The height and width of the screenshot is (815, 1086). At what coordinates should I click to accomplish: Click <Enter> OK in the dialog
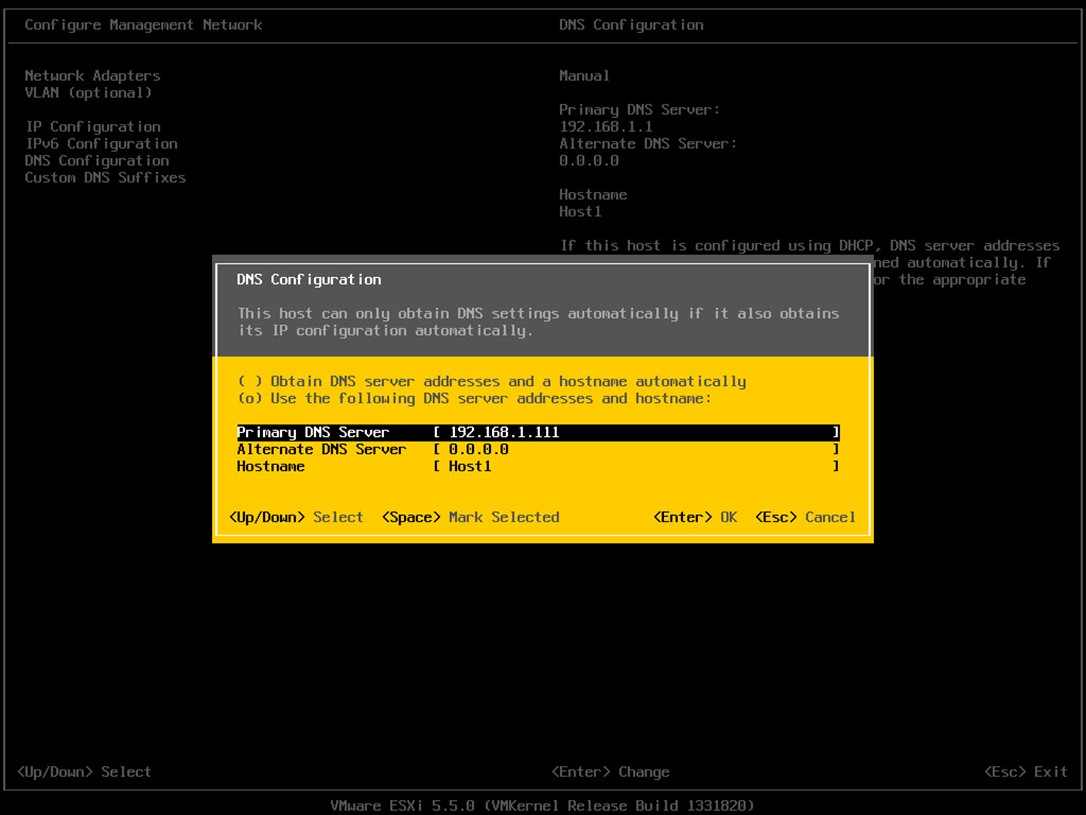tap(695, 517)
